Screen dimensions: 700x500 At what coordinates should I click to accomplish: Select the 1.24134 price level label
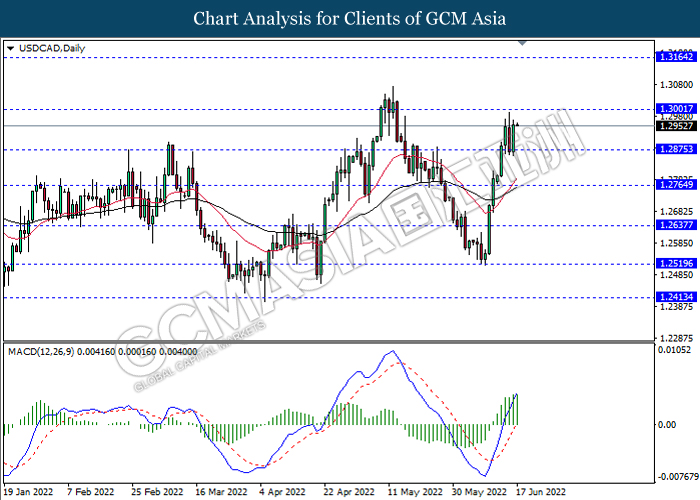pos(676,297)
